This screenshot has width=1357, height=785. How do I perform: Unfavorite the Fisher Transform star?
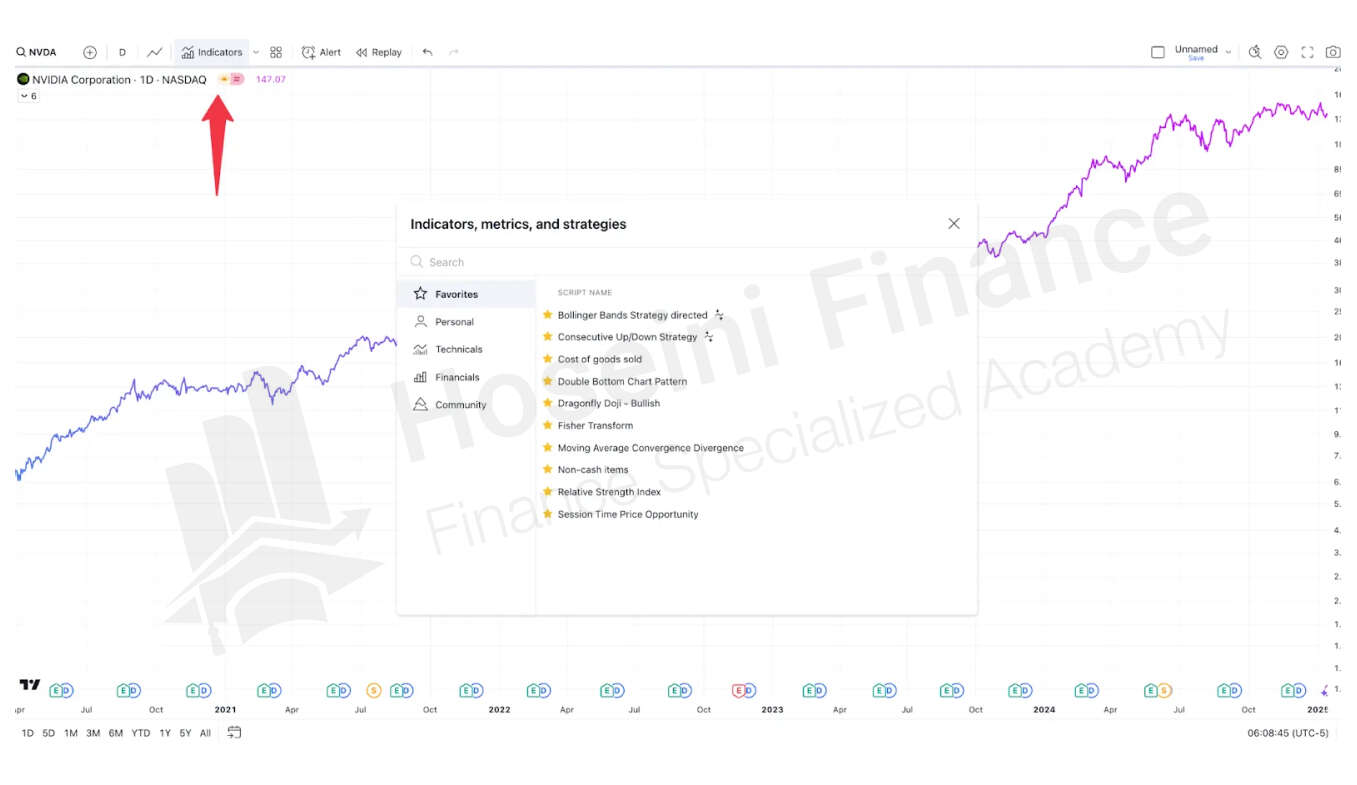pos(547,425)
